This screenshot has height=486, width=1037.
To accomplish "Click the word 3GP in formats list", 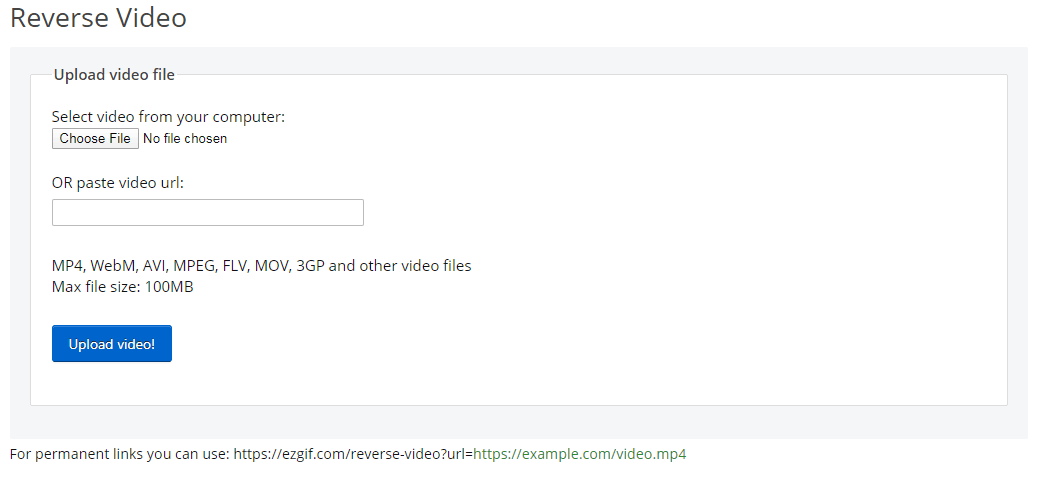I will (x=310, y=266).
